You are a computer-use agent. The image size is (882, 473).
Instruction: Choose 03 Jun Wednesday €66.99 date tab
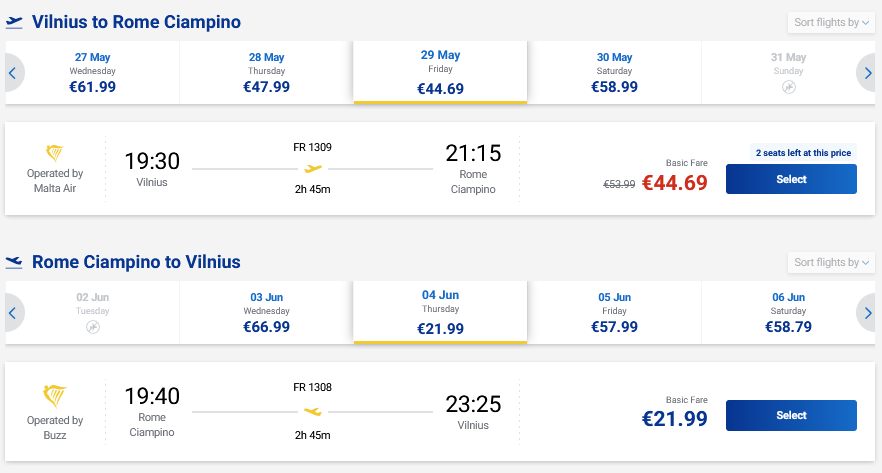pos(266,313)
